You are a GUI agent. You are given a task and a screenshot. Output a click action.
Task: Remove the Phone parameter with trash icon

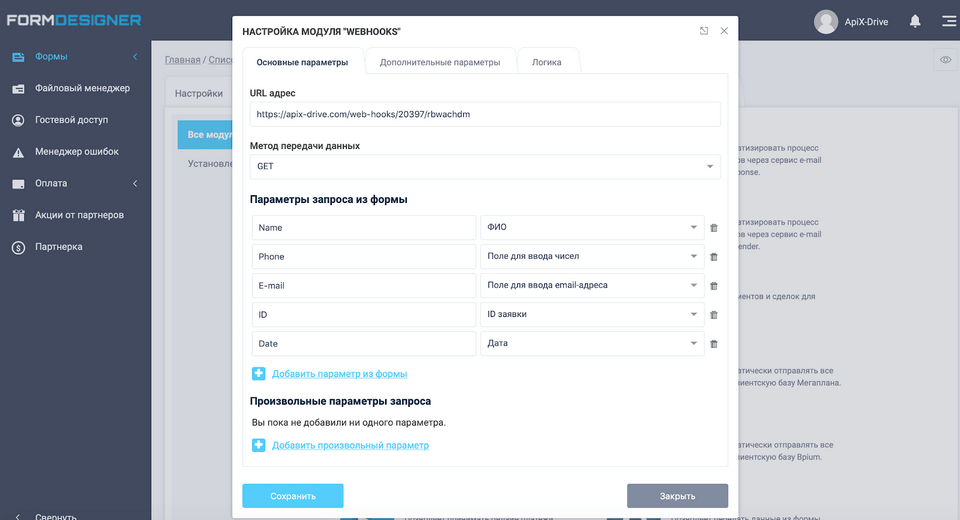pyautogui.click(x=713, y=257)
